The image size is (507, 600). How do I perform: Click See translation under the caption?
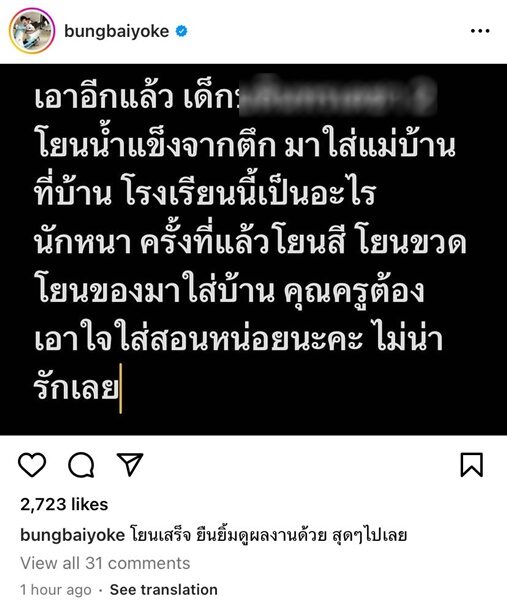(164, 589)
